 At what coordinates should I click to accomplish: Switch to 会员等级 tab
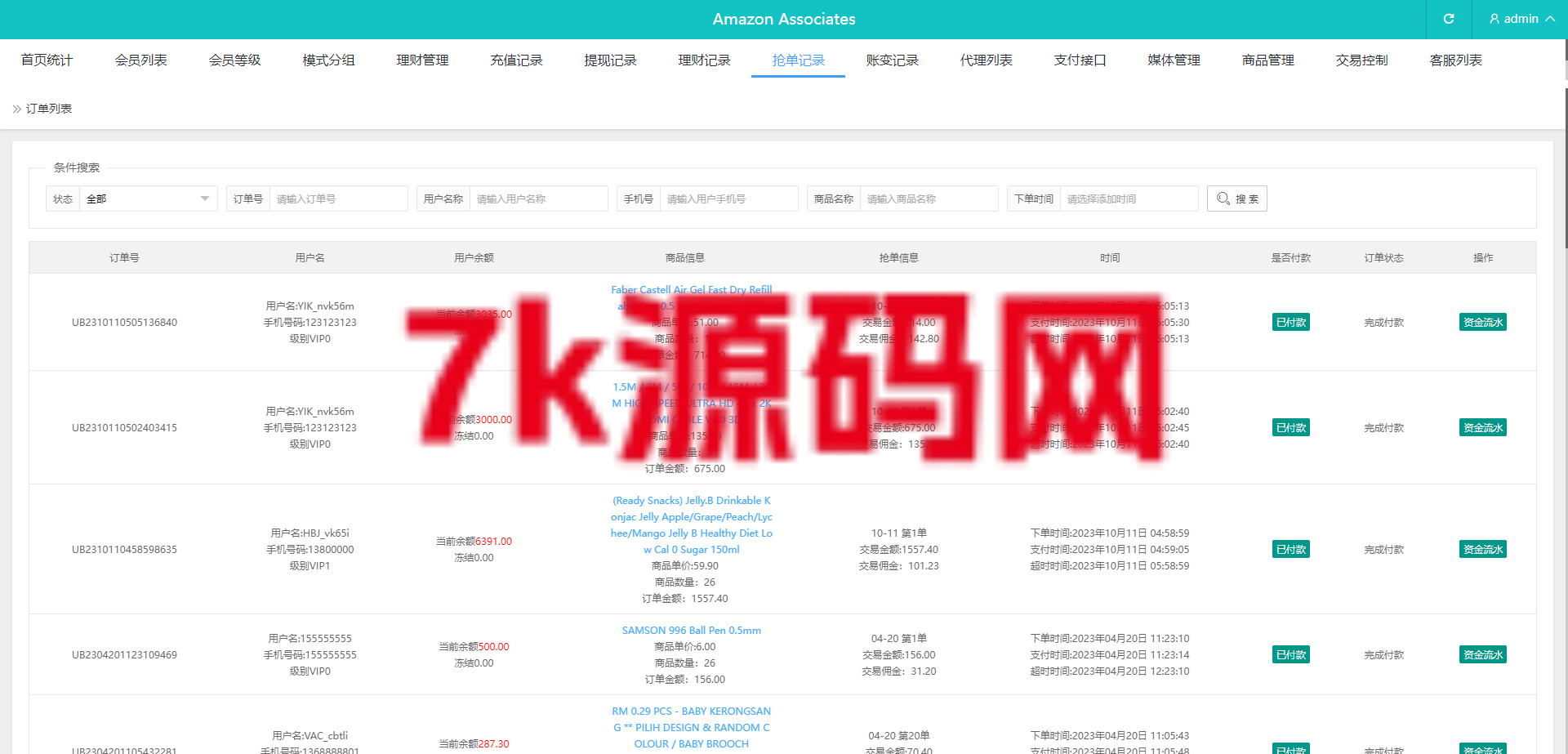pos(234,60)
